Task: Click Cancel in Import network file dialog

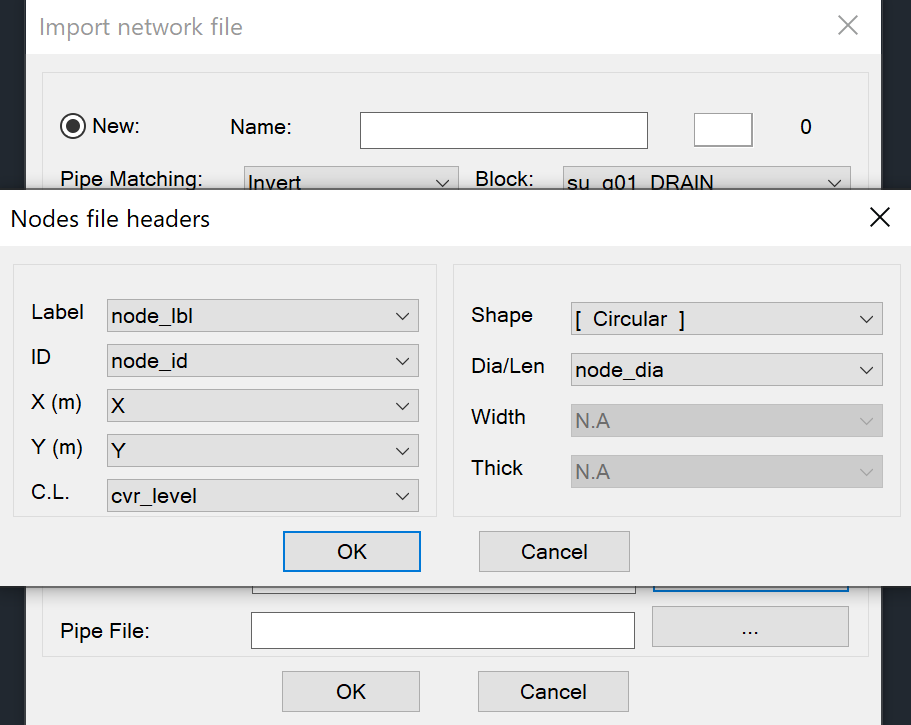Action: click(553, 691)
